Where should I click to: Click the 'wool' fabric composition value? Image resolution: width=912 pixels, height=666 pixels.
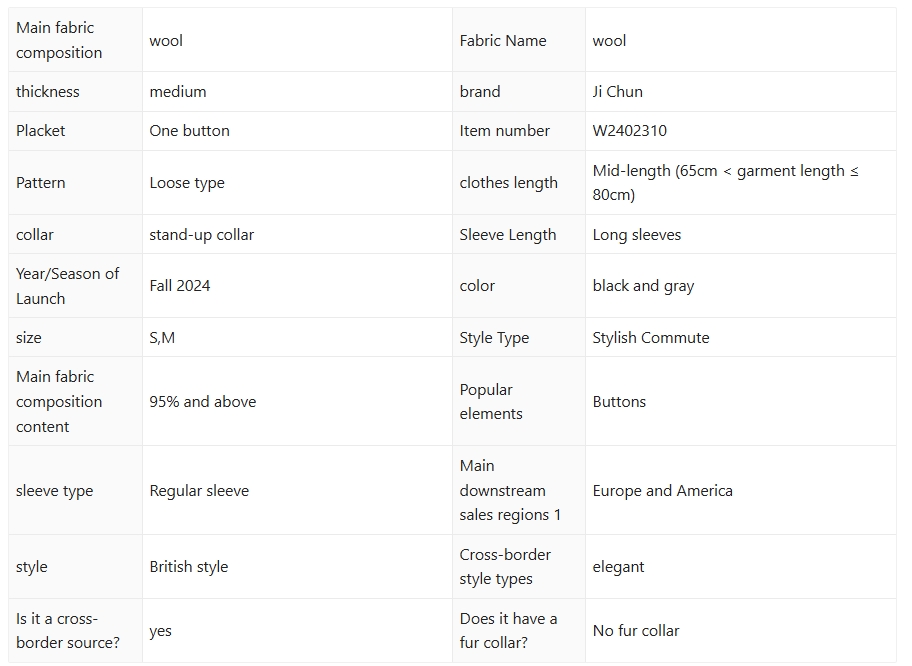[x=166, y=41]
